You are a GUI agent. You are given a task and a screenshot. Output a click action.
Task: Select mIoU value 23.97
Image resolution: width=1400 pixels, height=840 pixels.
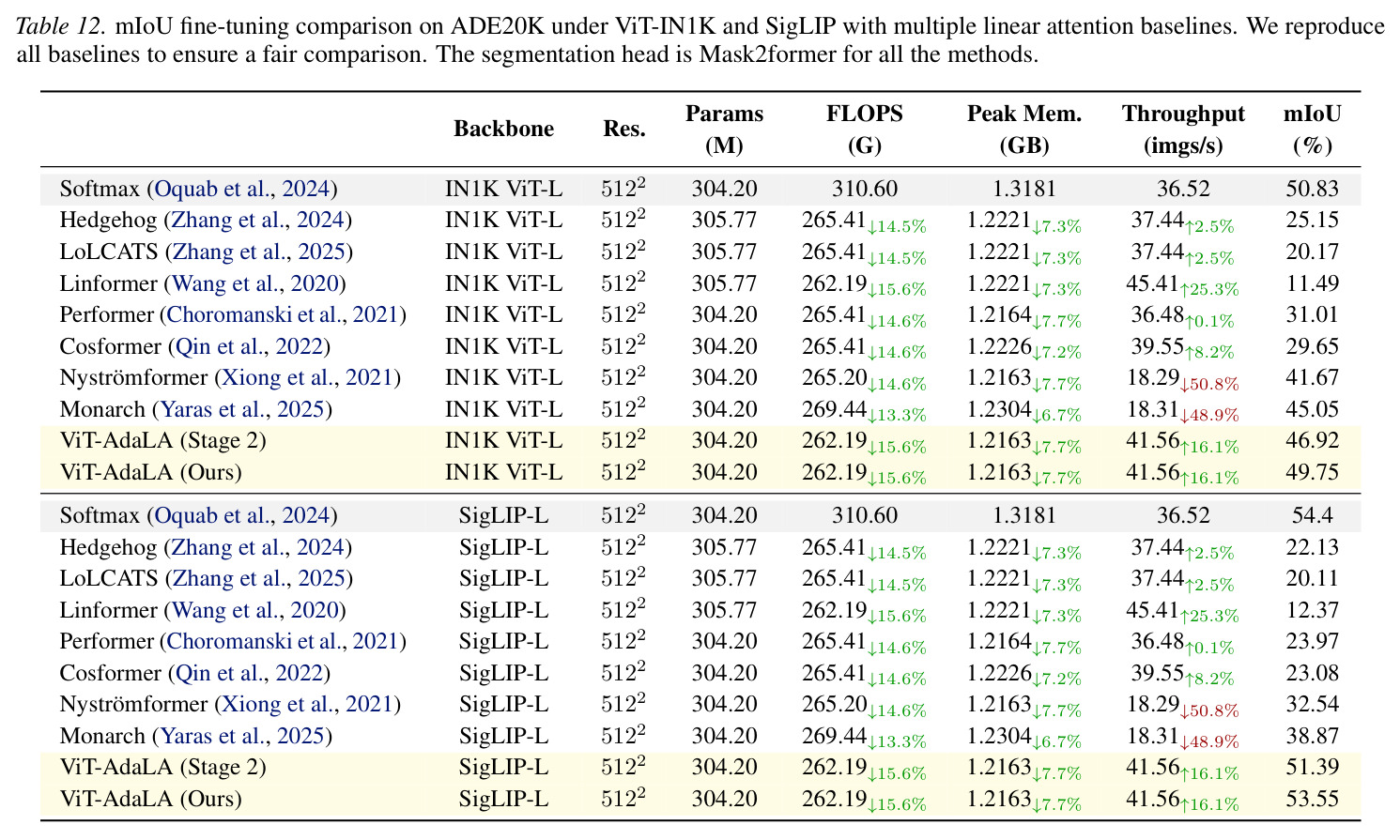(1313, 641)
